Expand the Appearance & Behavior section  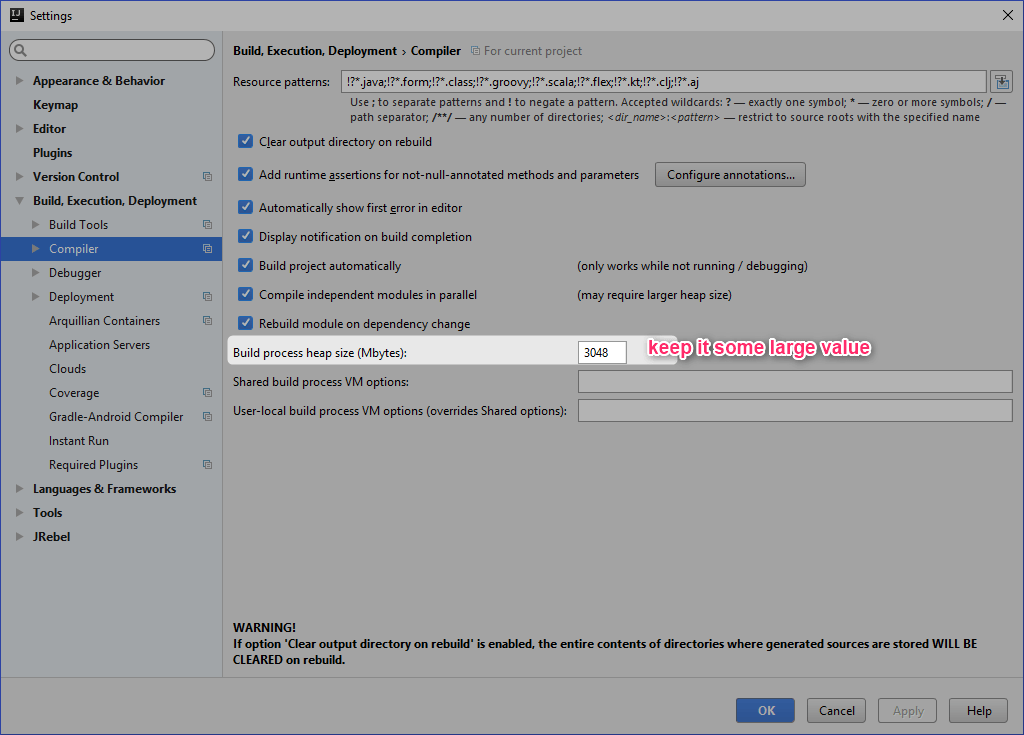point(20,80)
